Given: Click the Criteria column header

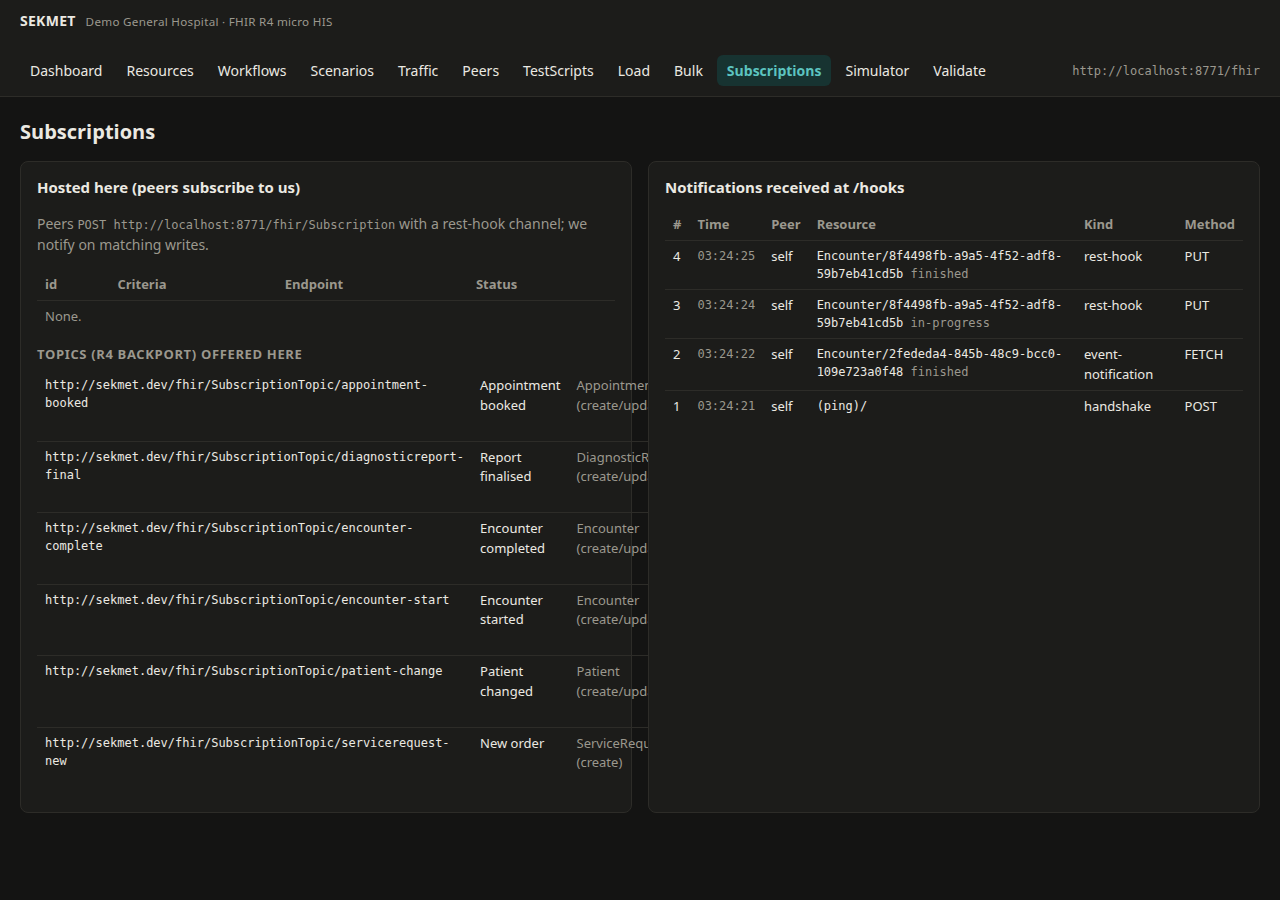Looking at the screenshot, I should point(142,284).
